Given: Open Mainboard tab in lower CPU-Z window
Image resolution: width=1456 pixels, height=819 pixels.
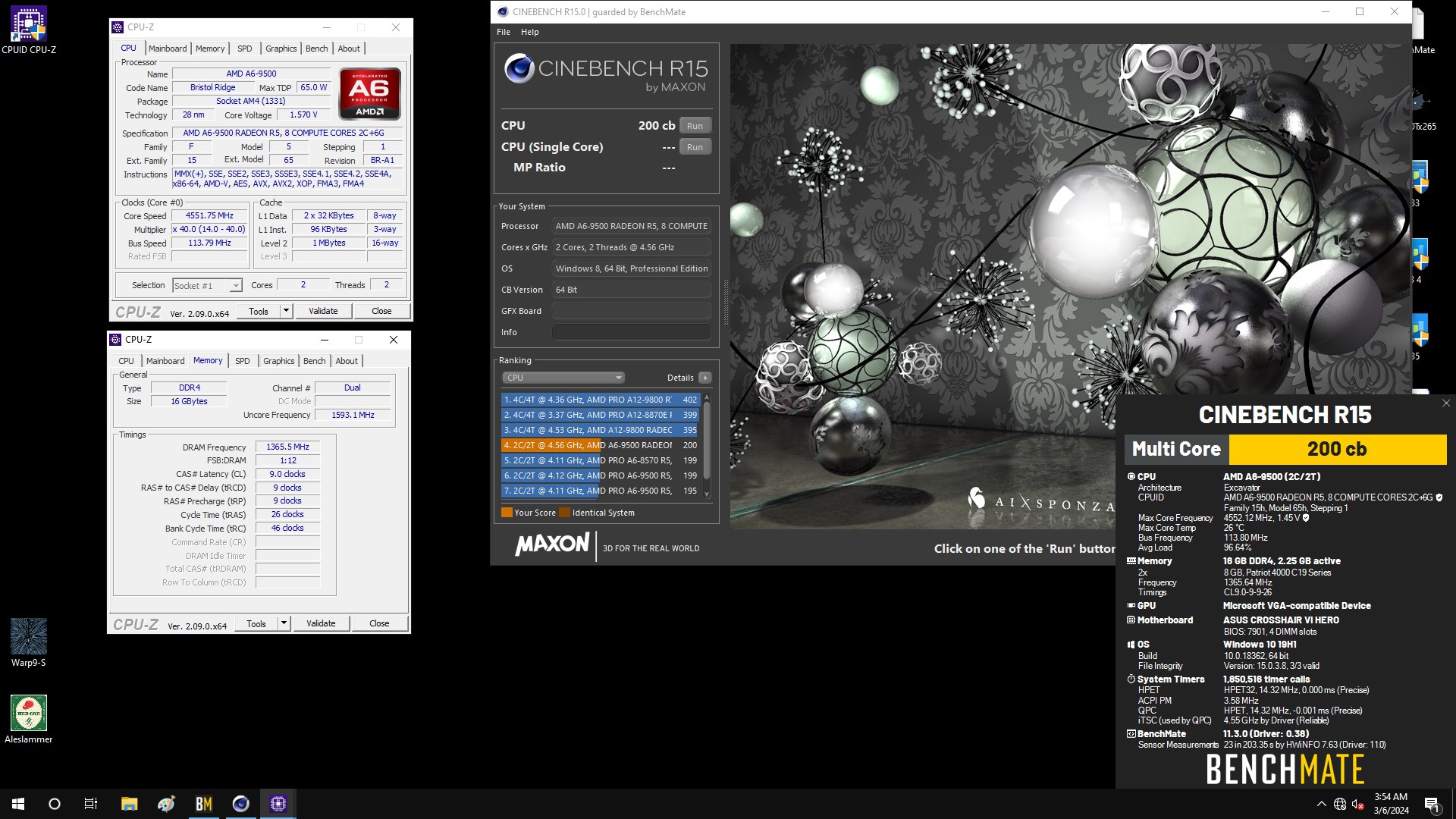Looking at the screenshot, I should (x=165, y=361).
